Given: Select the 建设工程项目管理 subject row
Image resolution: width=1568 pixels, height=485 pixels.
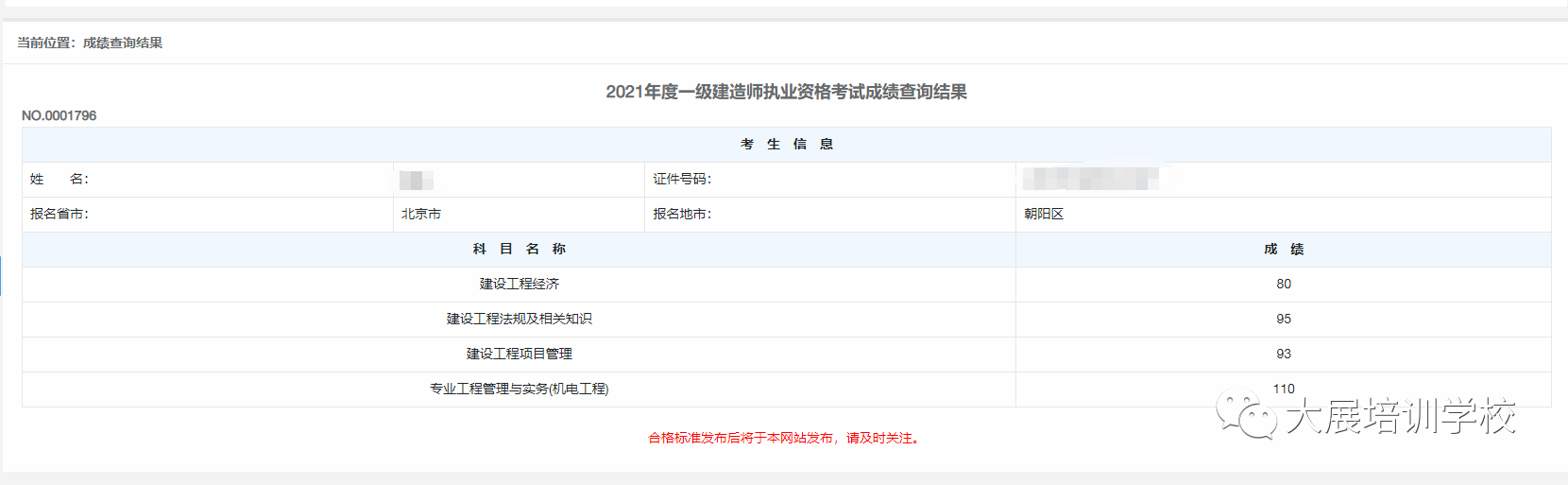Looking at the screenshot, I should tap(519, 354).
